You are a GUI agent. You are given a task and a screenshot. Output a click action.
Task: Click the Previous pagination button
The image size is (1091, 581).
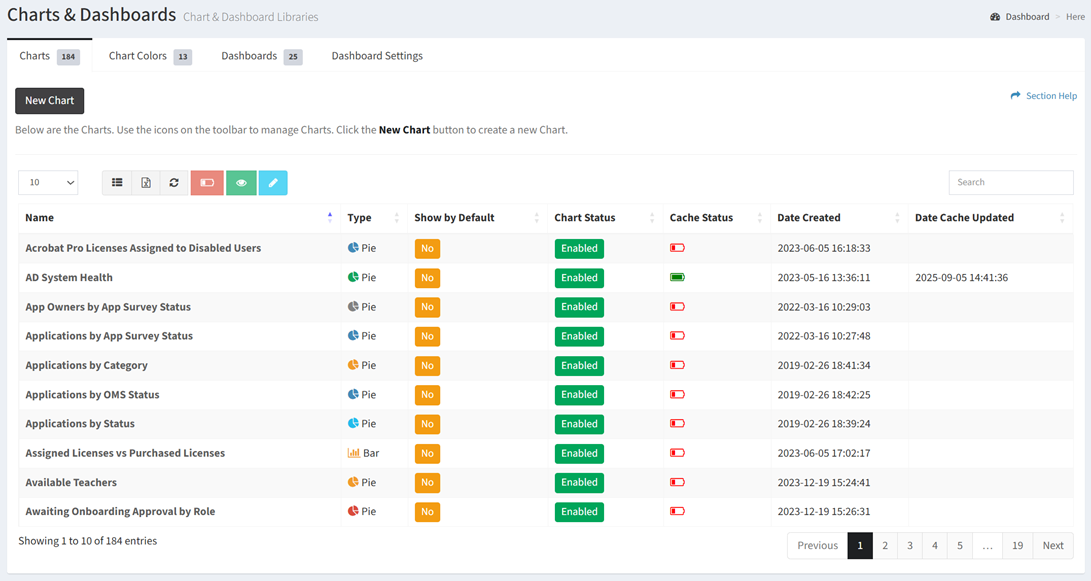(818, 546)
